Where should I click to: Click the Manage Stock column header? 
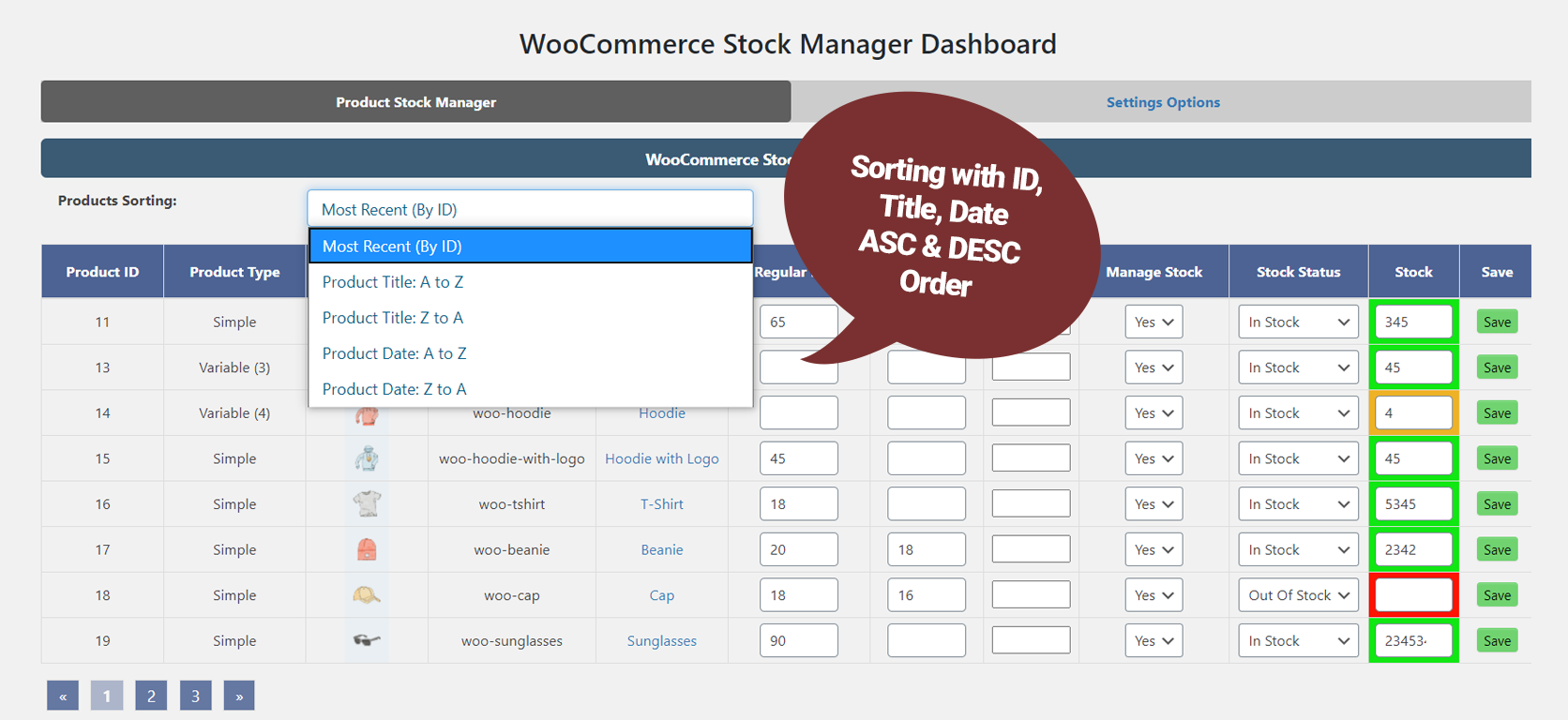pos(1153,272)
